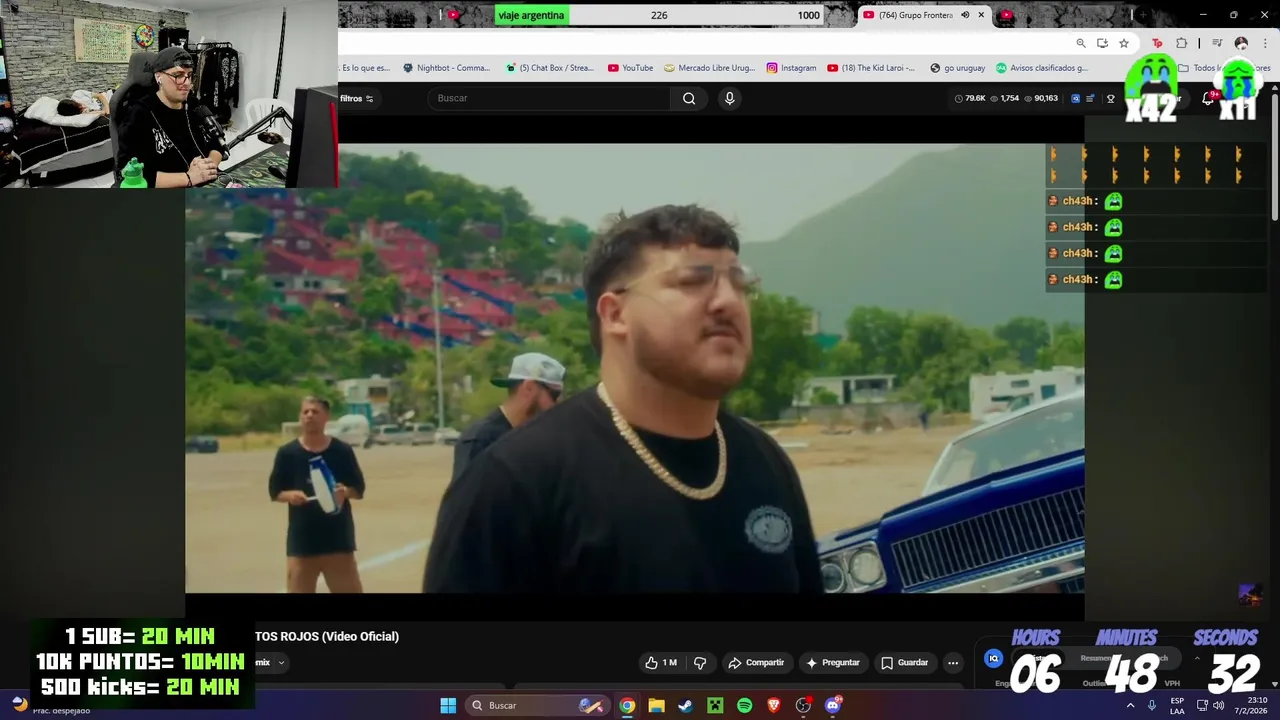Open the YouTube bookmark
Image resolution: width=1280 pixels, height=720 pixels.
pos(630,68)
